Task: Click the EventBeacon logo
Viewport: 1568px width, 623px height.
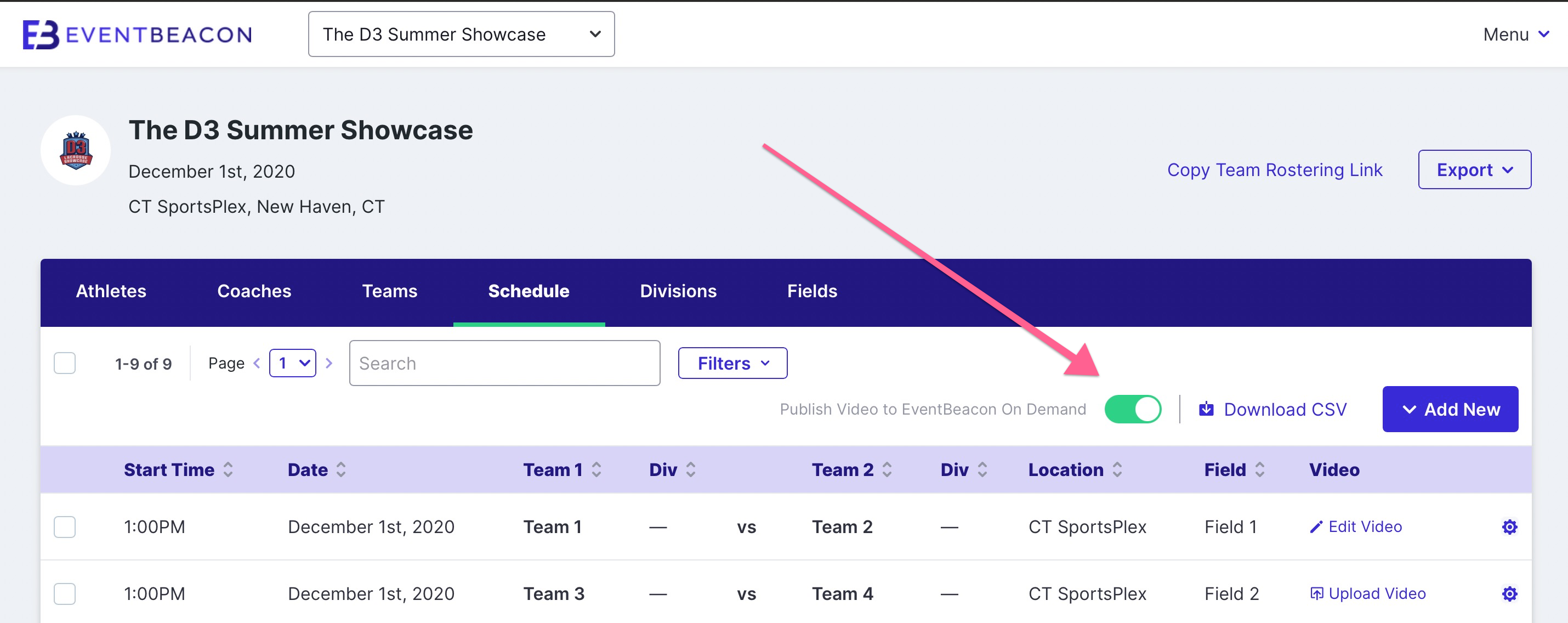Action: click(x=138, y=34)
